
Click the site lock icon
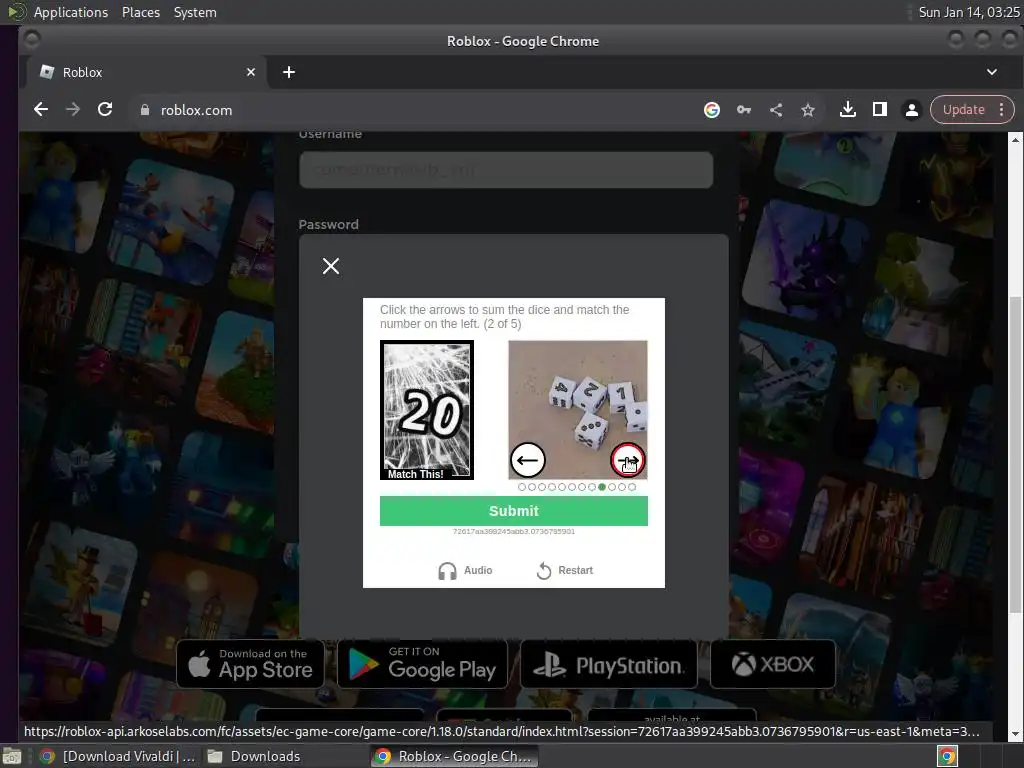coord(144,110)
